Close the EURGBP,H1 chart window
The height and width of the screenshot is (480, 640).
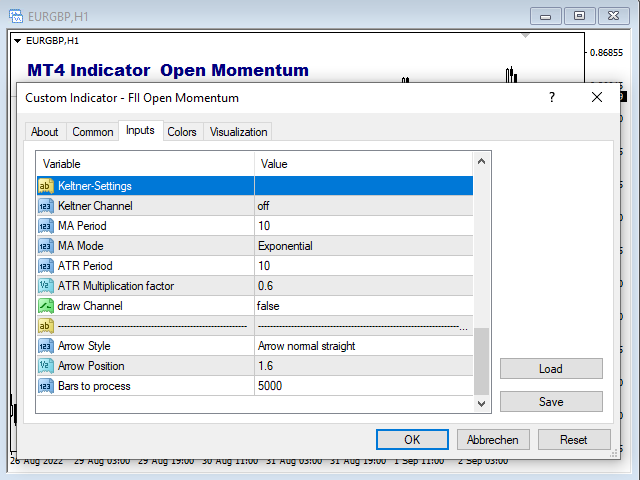coord(613,16)
